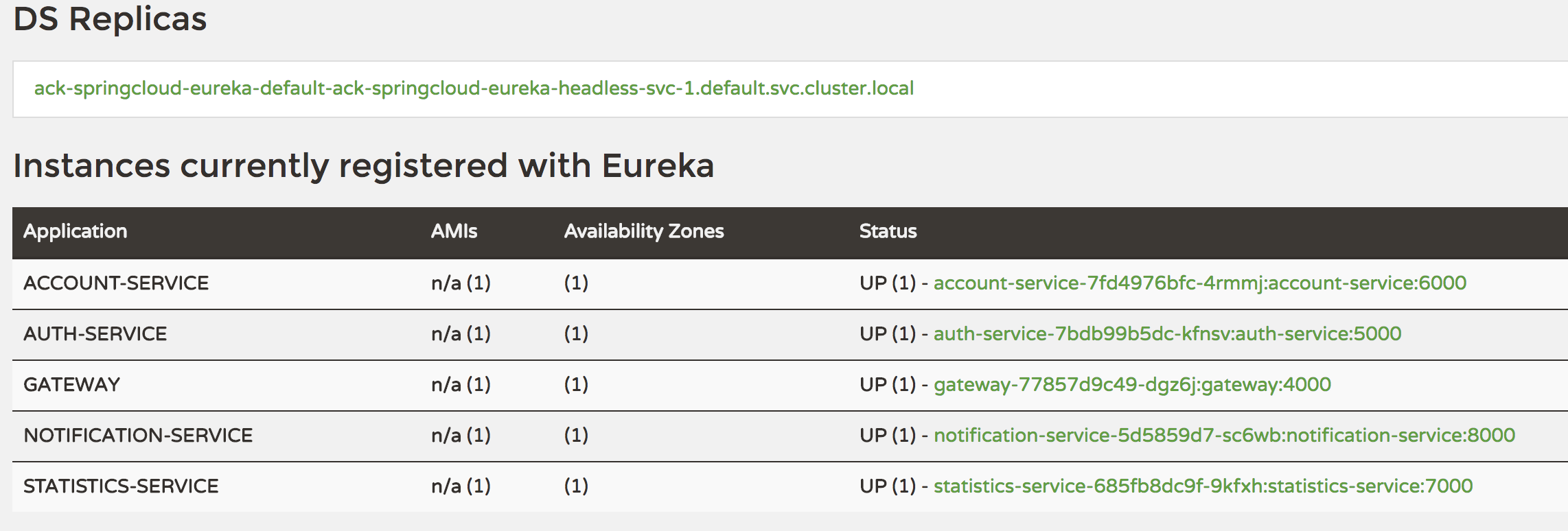
Task: Open auth-service-7bdb99b5dc-kfnsv instance link
Action: (1167, 334)
